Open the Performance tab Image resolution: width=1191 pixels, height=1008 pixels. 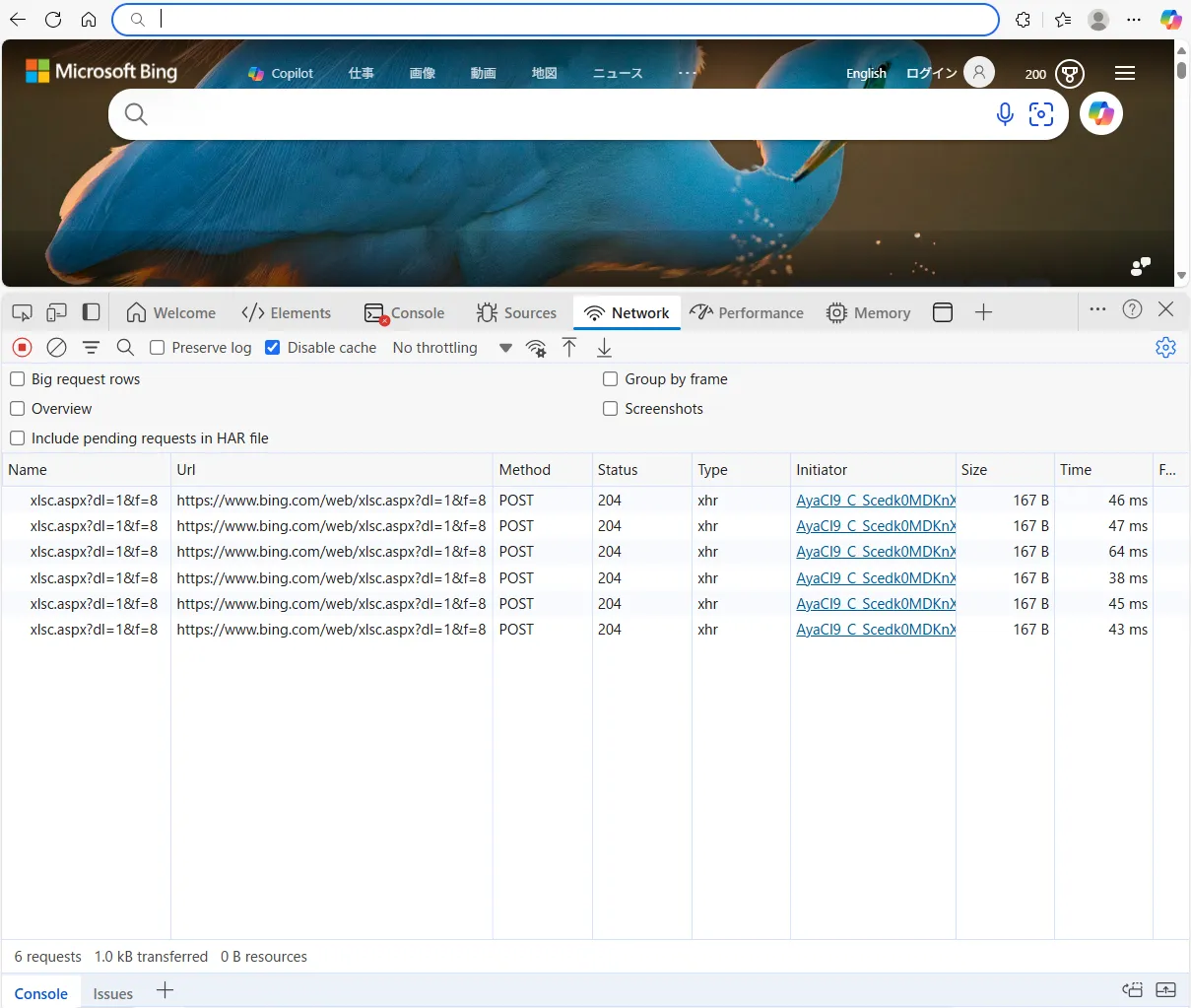[x=747, y=312]
